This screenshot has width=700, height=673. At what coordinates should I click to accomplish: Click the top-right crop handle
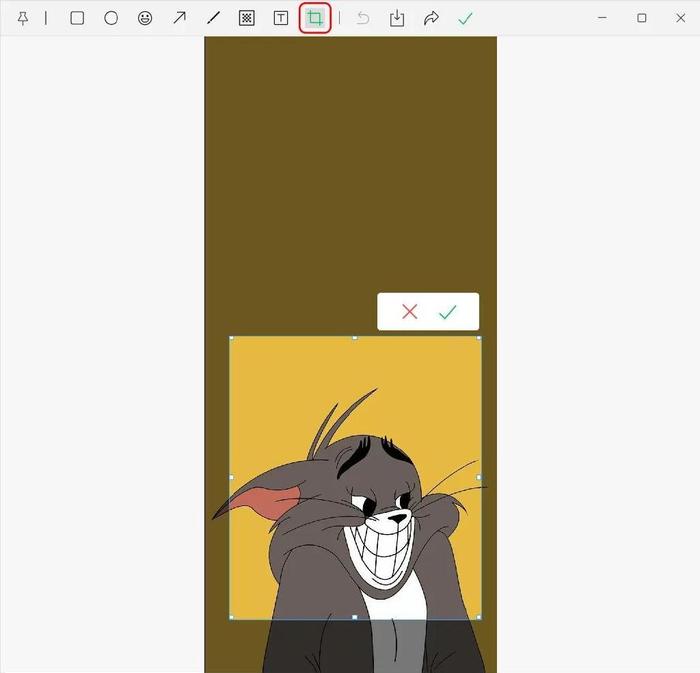[479, 338]
